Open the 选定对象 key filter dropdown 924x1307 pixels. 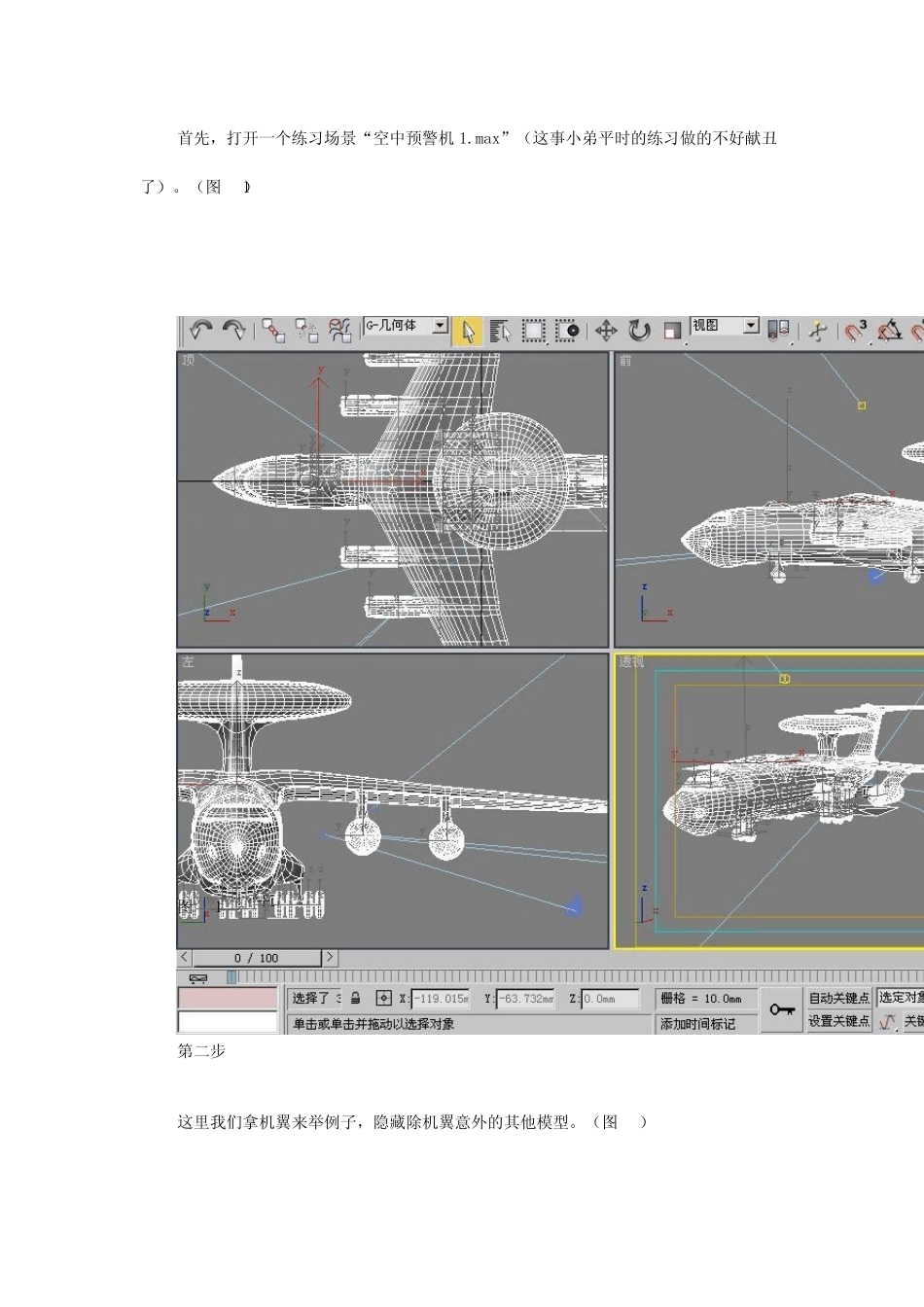coord(901,998)
